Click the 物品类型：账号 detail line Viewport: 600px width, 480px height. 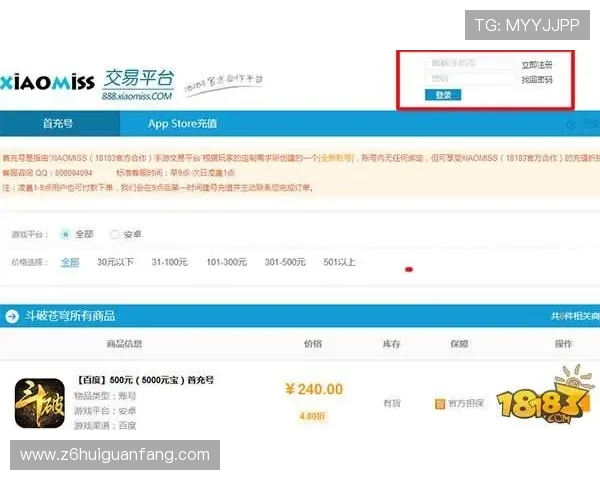pos(105,396)
